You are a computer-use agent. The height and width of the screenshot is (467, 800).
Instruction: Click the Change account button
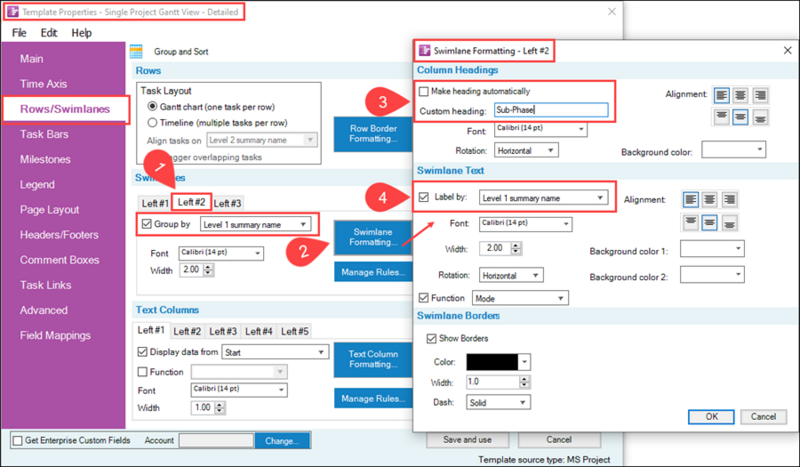[x=282, y=441]
